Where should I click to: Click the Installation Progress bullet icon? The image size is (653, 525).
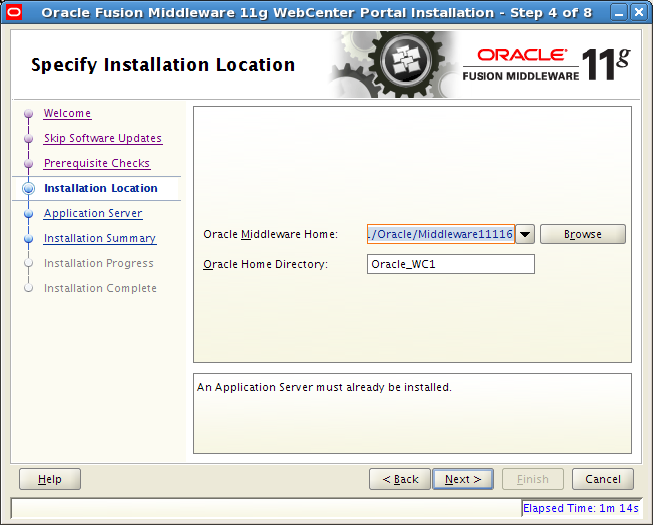click(x=28, y=263)
